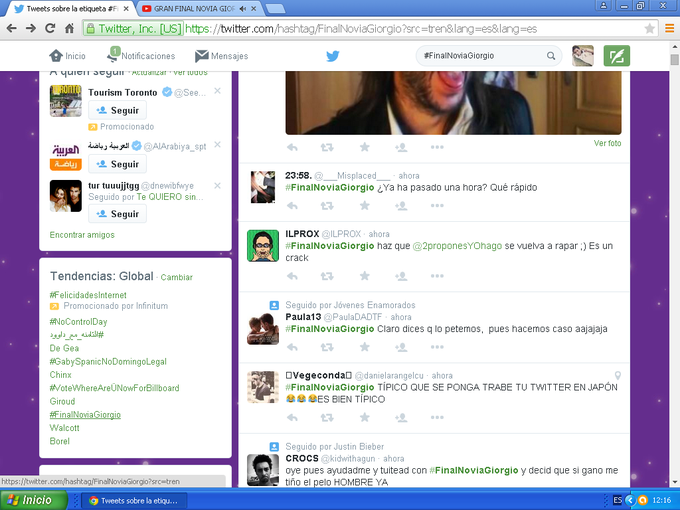Dismiss the Tourism Toronto suggestion
The width and height of the screenshot is (680, 510).
[217, 91]
